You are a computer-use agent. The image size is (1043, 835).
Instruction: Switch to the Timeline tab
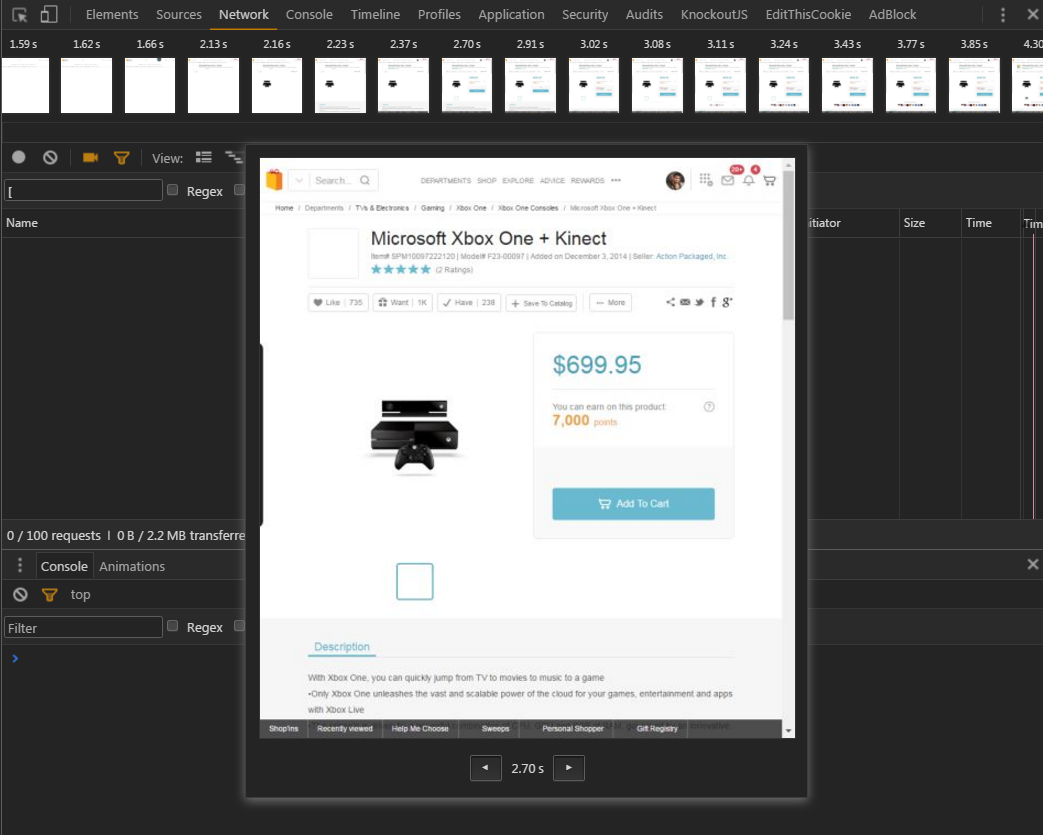coord(375,15)
